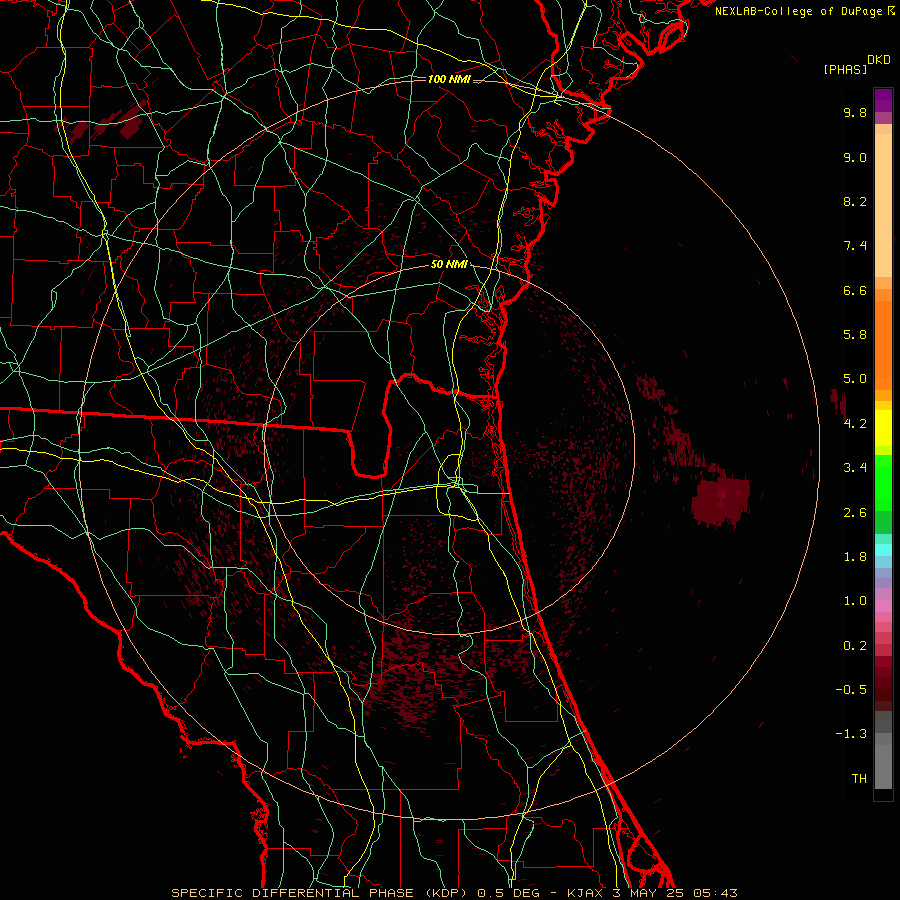The width and height of the screenshot is (900, 900).
Task: Select the 5.8 scale value
Action: 855,335
